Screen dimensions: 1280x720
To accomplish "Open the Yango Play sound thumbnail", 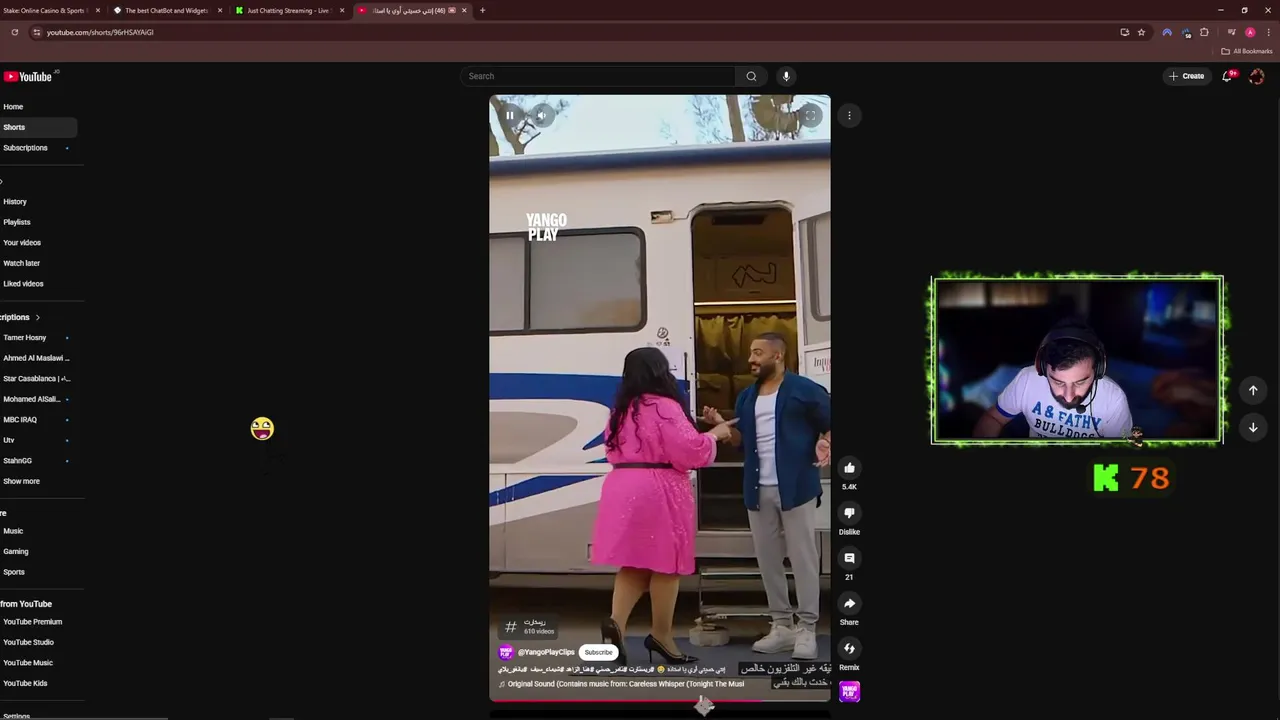I will pyautogui.click(x=849, y=691).
